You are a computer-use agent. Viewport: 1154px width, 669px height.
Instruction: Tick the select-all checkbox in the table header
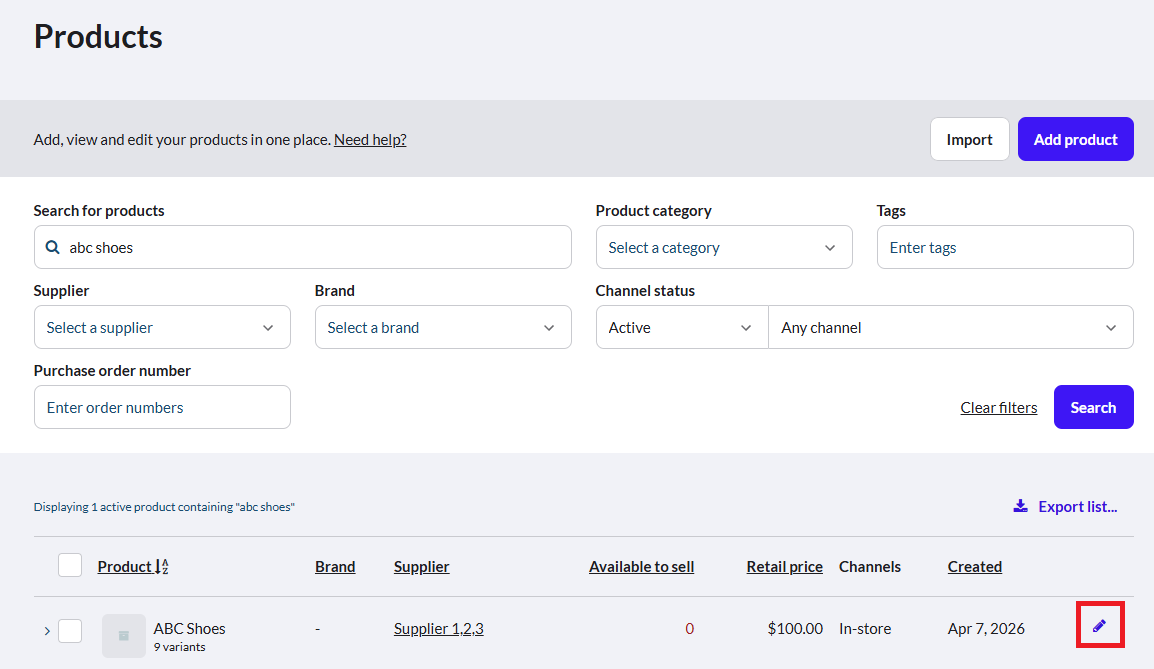point(70,565)
